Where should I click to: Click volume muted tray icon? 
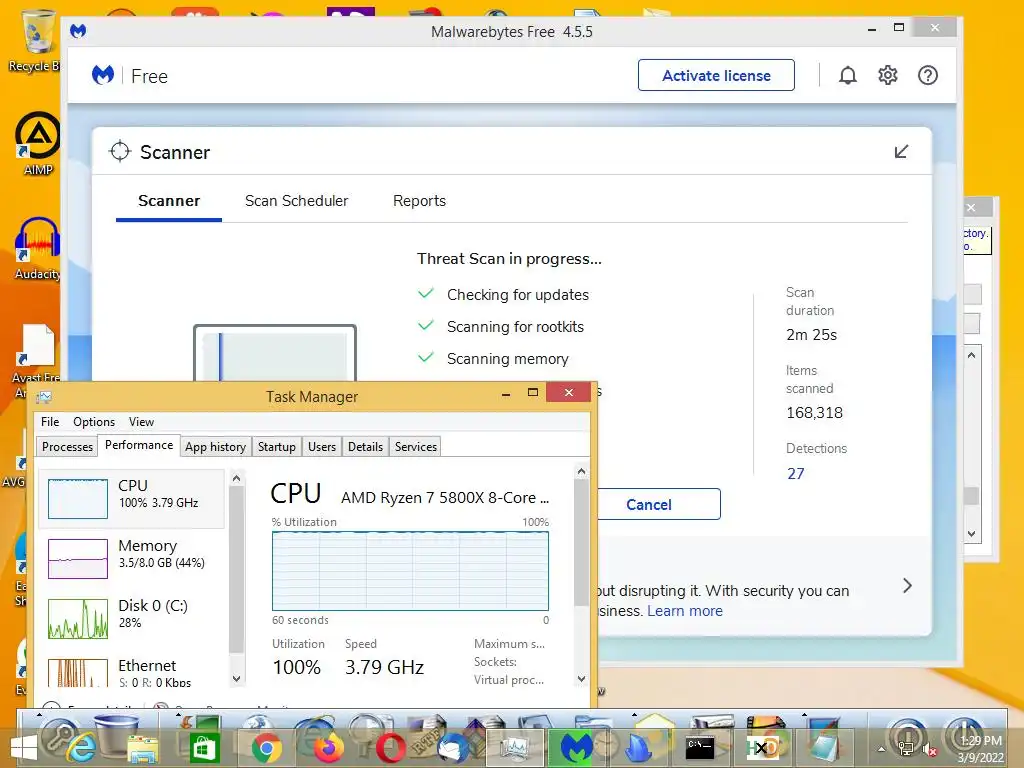tap(928, 750)
